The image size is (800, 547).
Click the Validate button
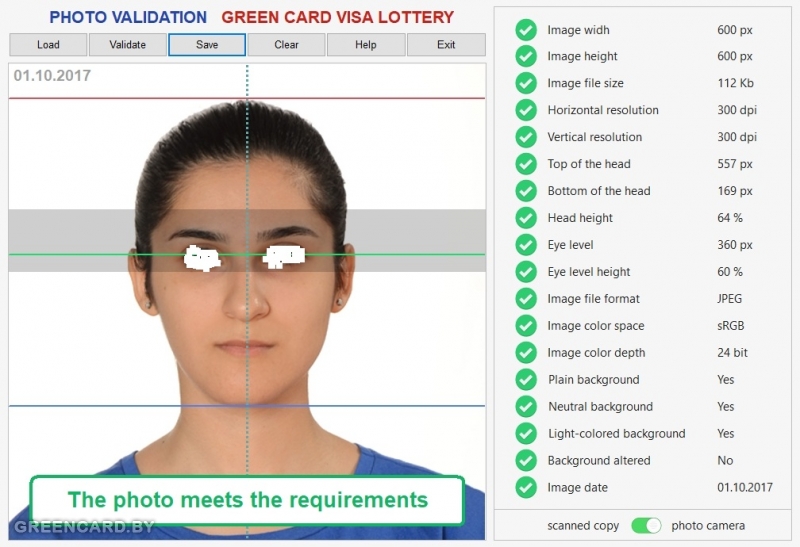point(128,44)
